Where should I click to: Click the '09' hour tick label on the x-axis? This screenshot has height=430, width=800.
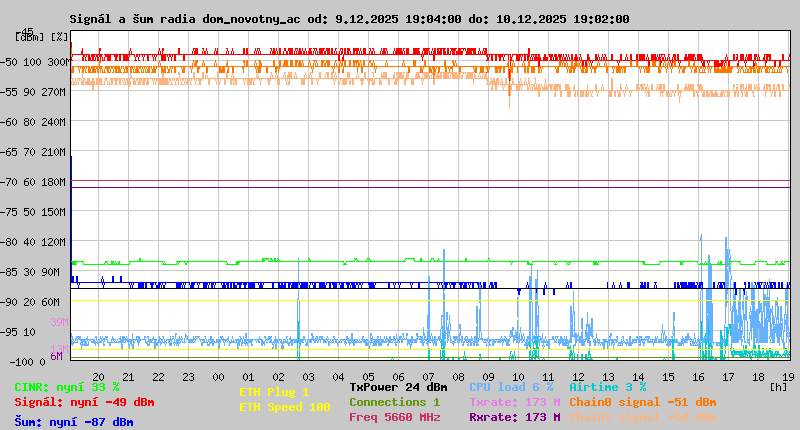pyautogui.click(x=488, y=377)
